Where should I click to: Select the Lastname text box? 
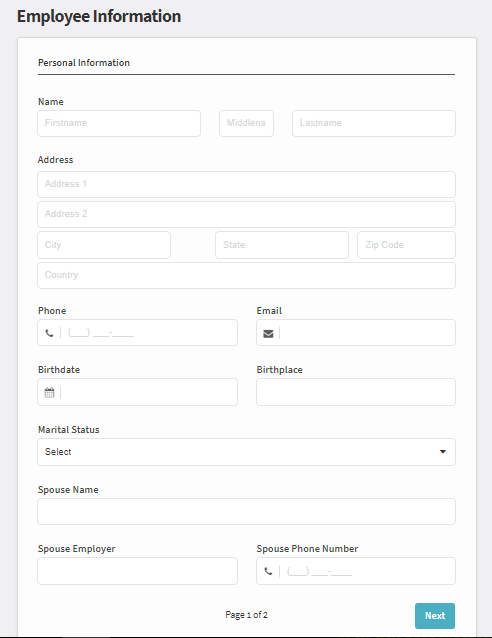[x=374, y=123]
